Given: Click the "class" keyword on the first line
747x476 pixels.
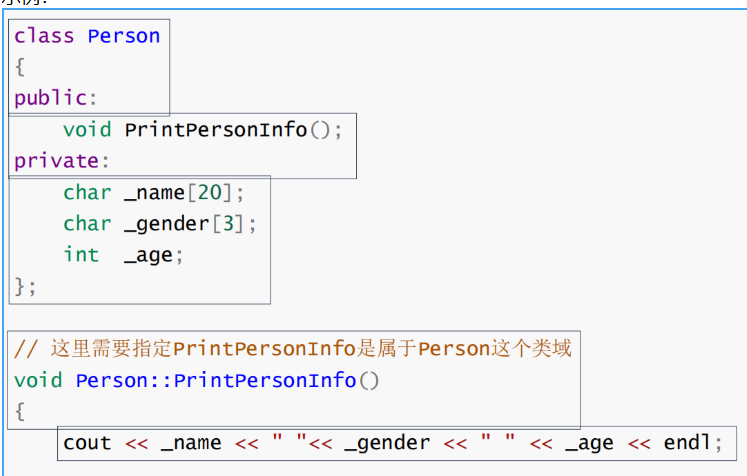Looking at the screenshot, I should pos(44,36).
